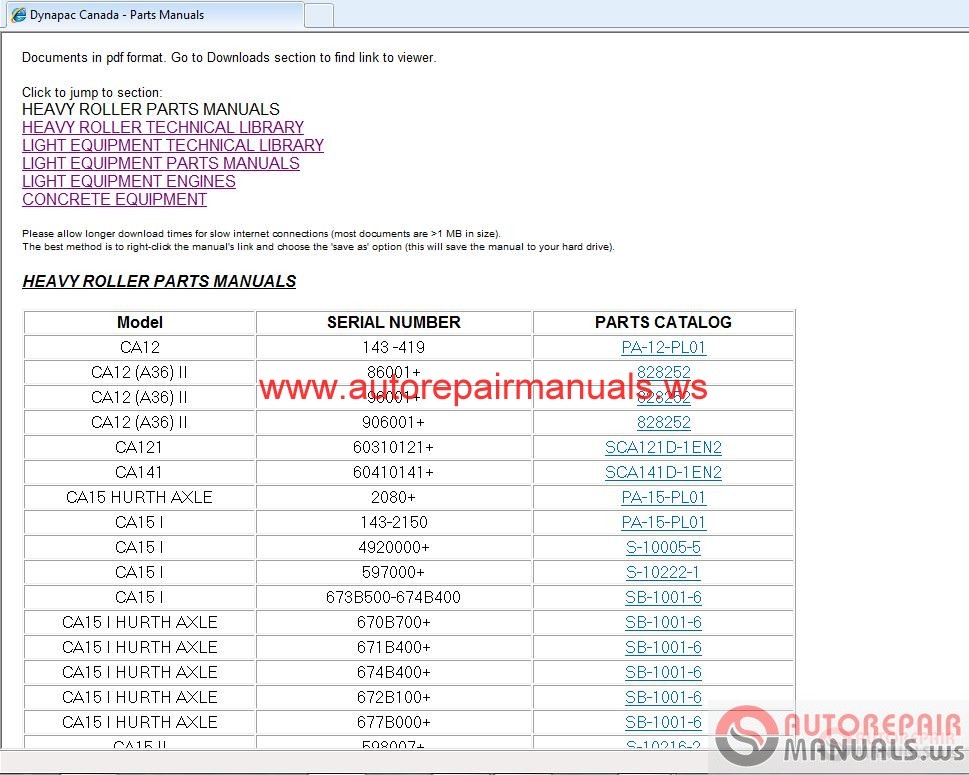Select the serial number 906001+ cell
The width and height of the screenshot is (969, 775).
394,422
